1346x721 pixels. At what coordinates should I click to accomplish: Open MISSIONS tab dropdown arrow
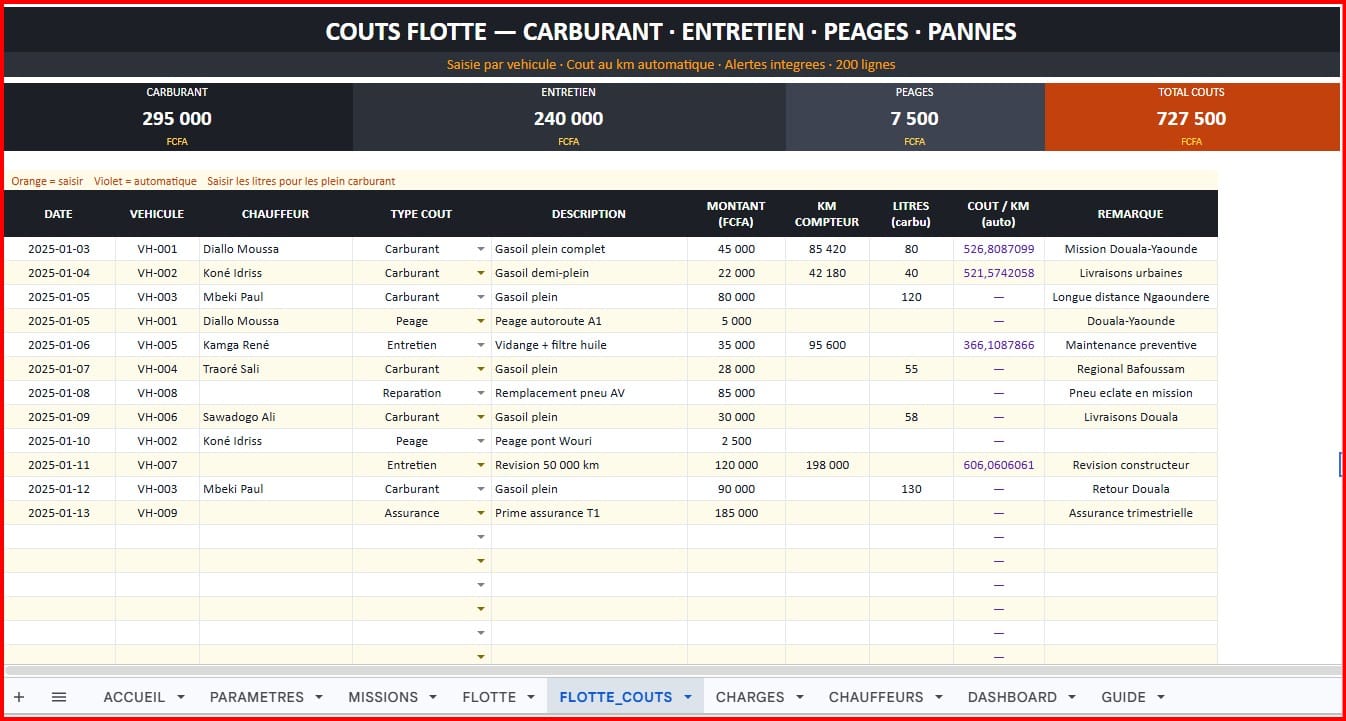[433, 697]
